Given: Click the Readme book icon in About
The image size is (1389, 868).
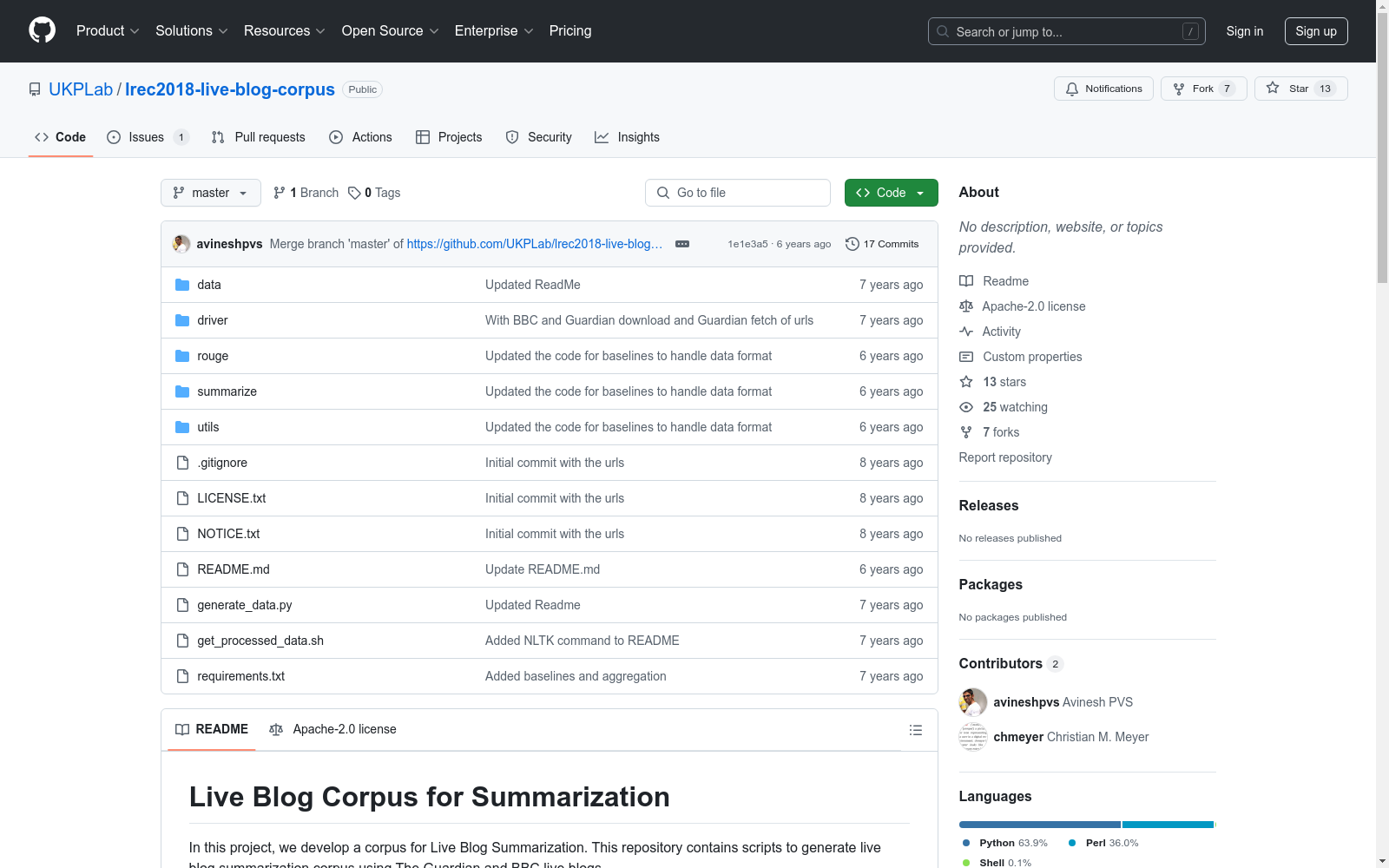Looking at the screenshot, I should pos(966,281).
